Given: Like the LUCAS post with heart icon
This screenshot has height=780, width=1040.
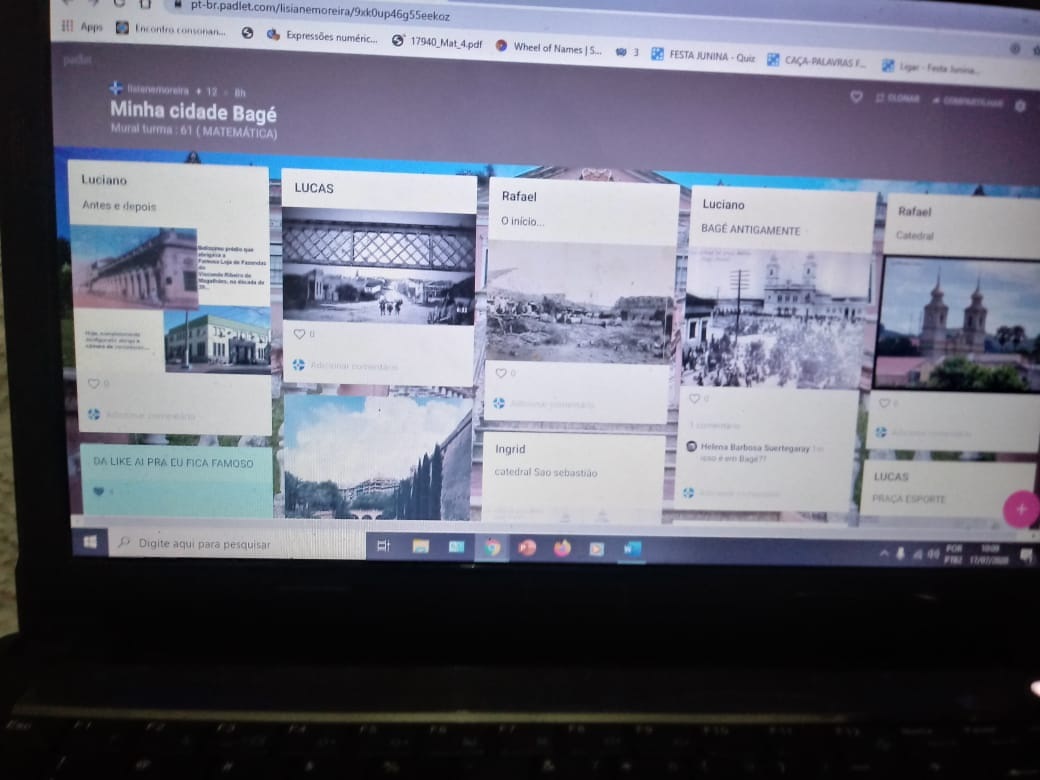Looking at the screenshot, I should click(299, 334).
